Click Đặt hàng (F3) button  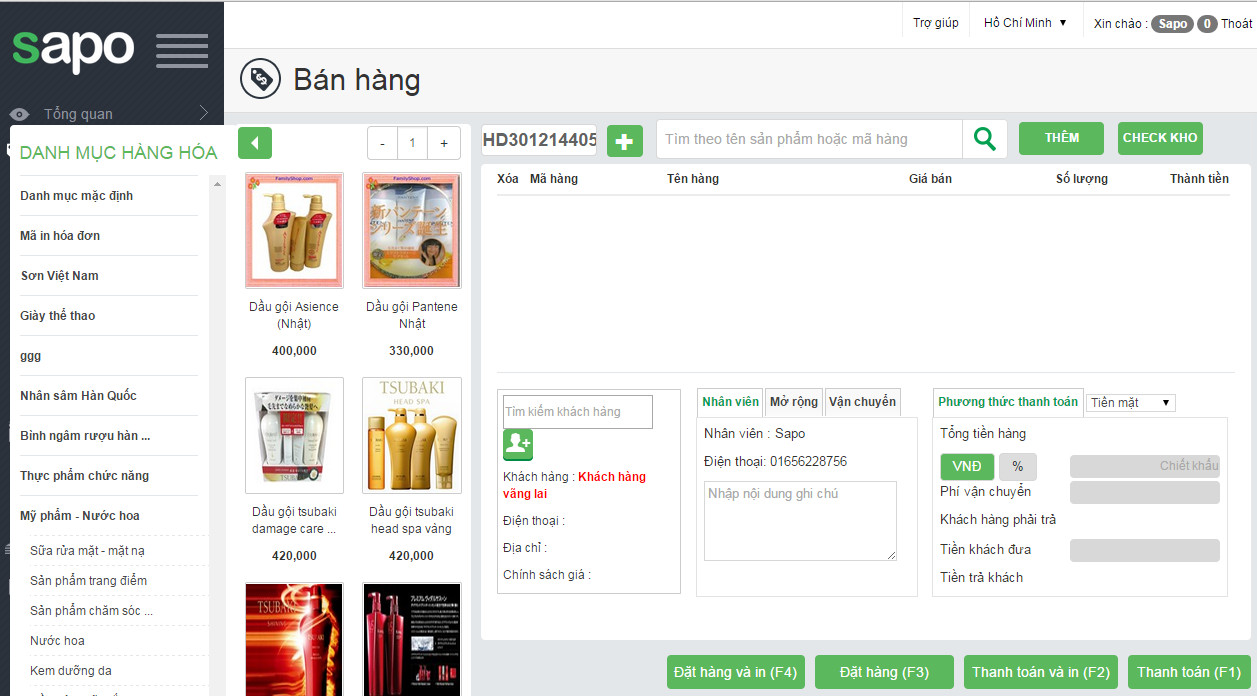pos(884,672)
